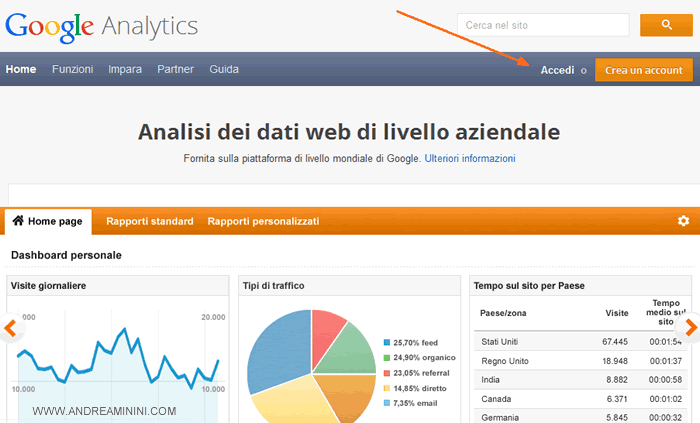This screenshot has width=700, height=423.
Task: Click the Accedi sign-in link
Action: (557, 70)
